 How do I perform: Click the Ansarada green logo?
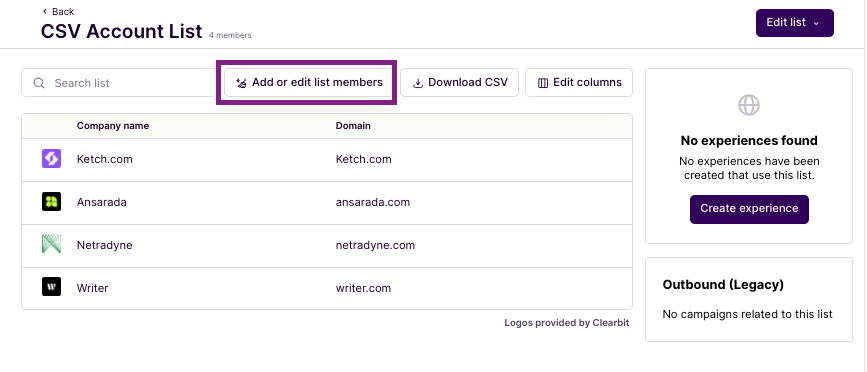point(51,202)
